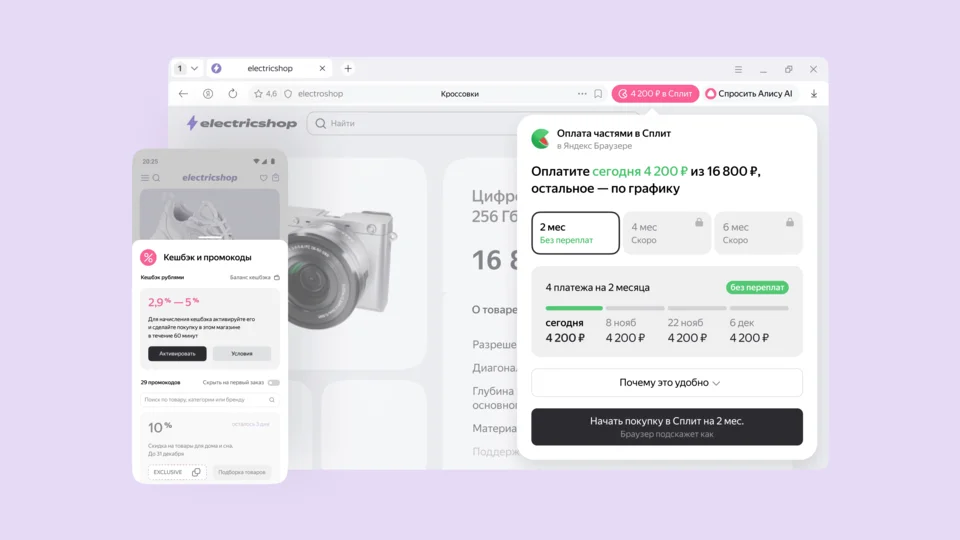Open the account profile icon in toolbar
Image resolution: width=960 pixels, height=540 pixels.
[x=208, y=94]
